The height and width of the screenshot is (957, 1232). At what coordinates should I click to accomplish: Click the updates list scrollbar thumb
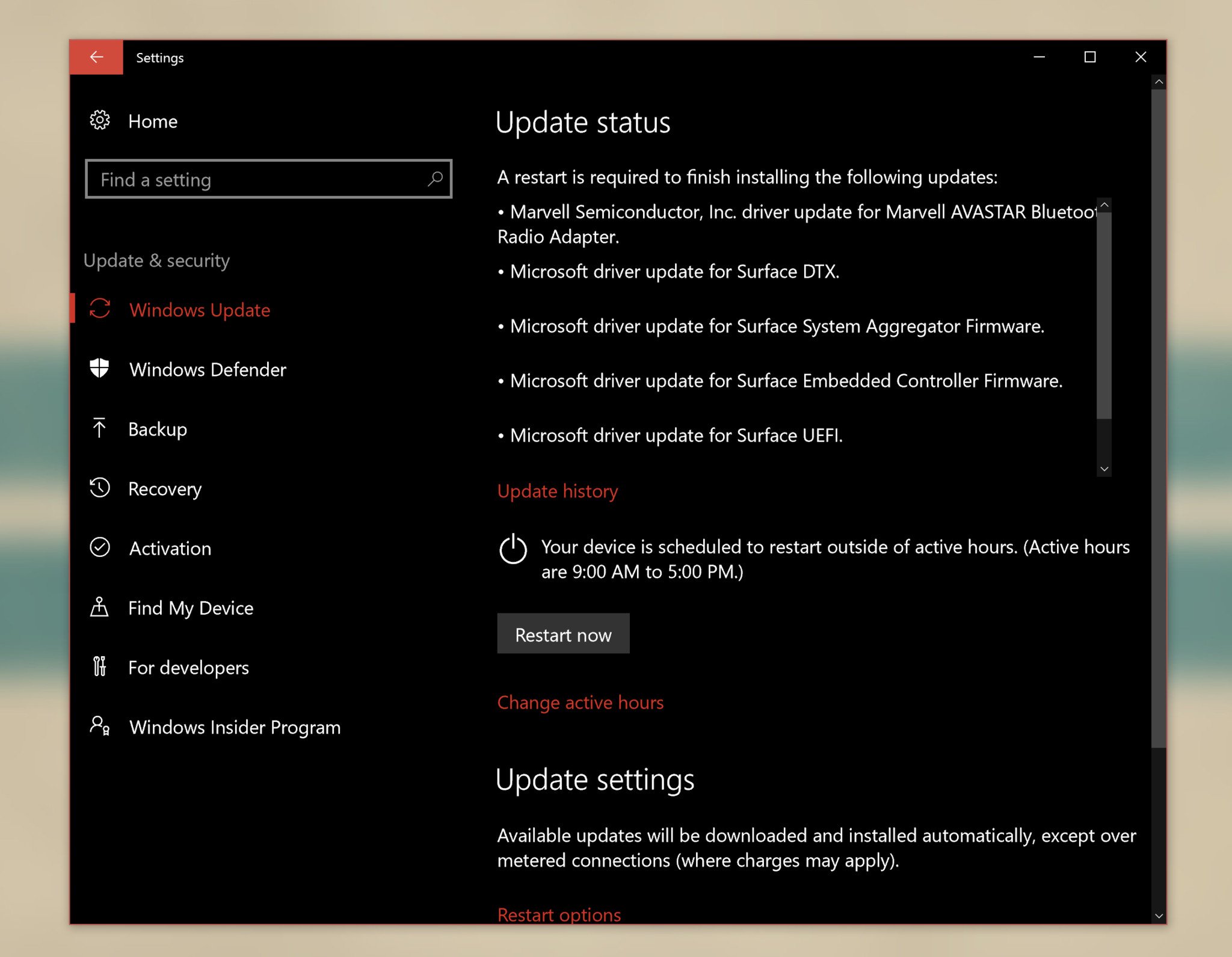pos(1104,316)
